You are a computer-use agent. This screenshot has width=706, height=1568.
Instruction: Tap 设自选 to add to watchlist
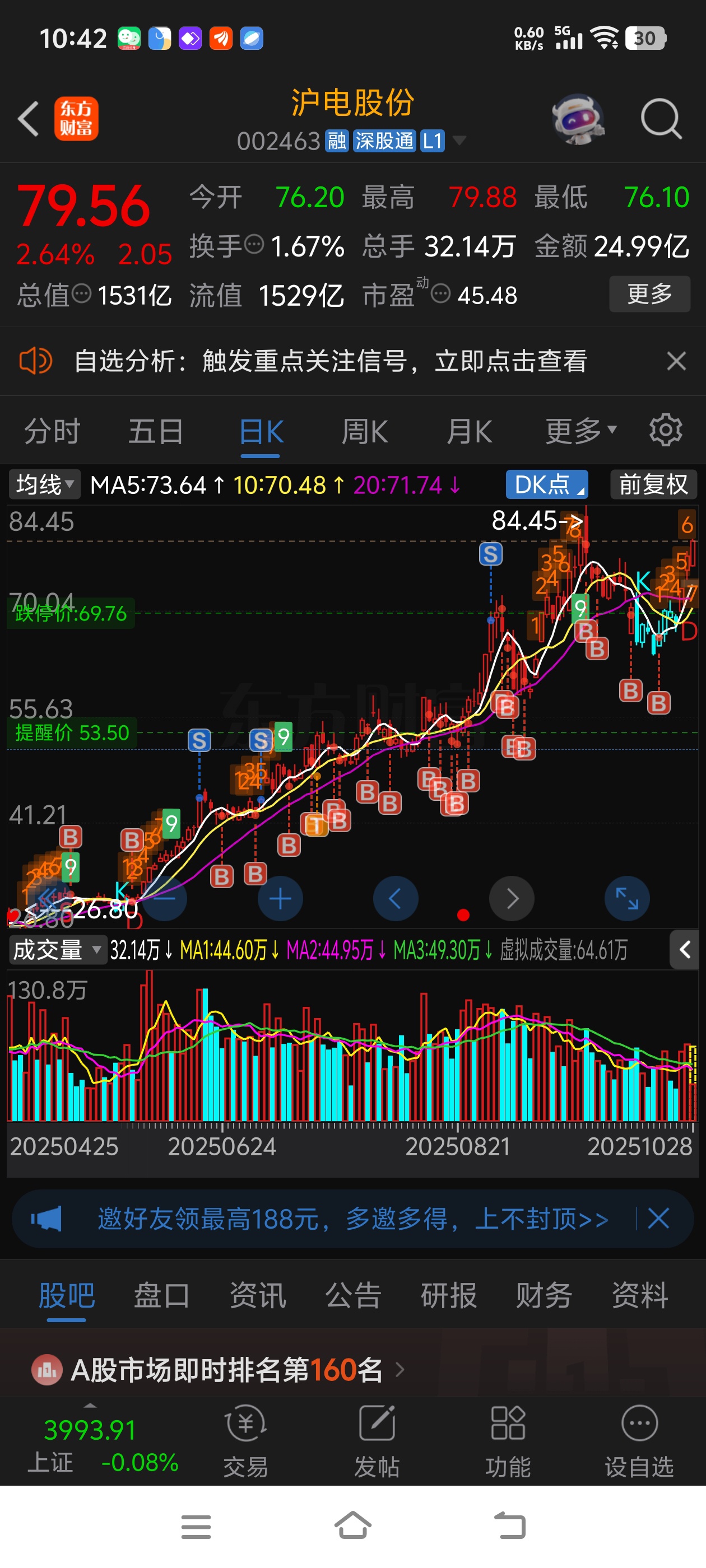639,1441
